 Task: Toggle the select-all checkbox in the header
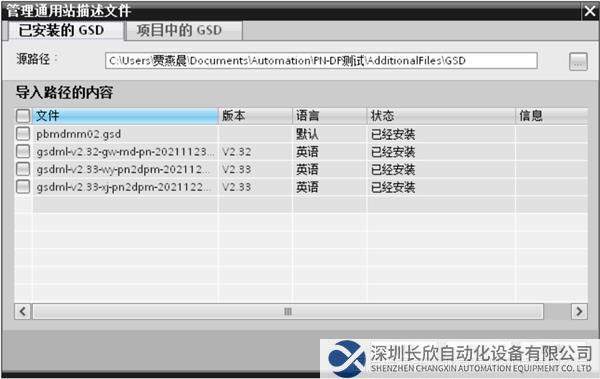23,116
